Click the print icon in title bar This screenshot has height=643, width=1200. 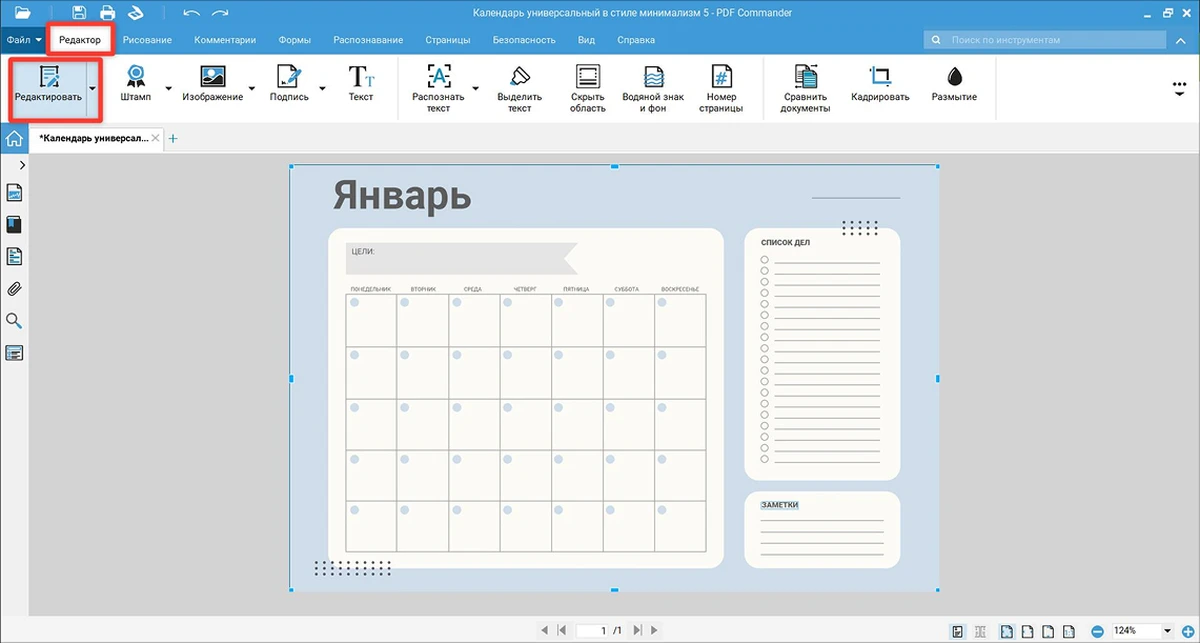[x=103, y=13]
